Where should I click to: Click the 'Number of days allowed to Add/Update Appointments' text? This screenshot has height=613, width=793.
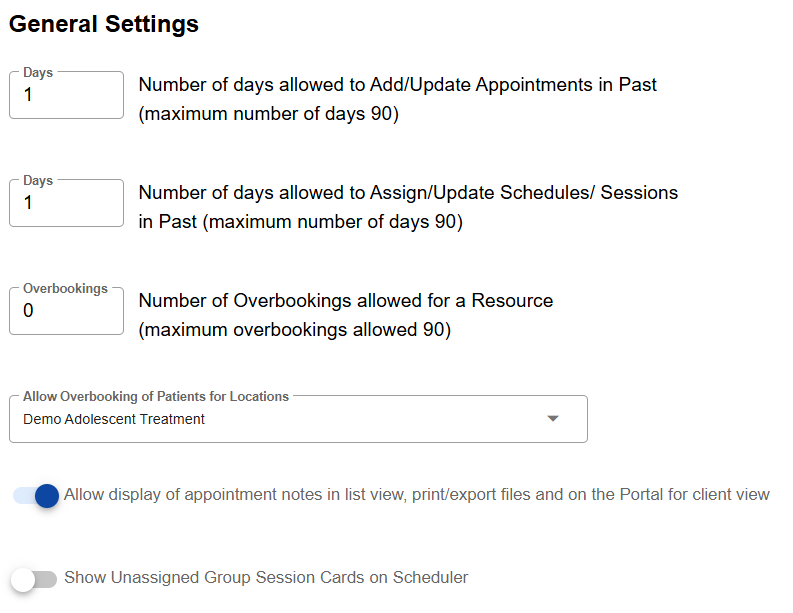pyautogui.click(x=397, y=84)
